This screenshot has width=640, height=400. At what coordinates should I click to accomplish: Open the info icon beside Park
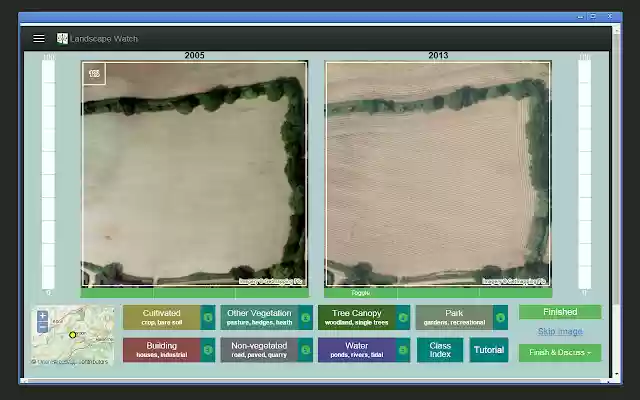500,317
